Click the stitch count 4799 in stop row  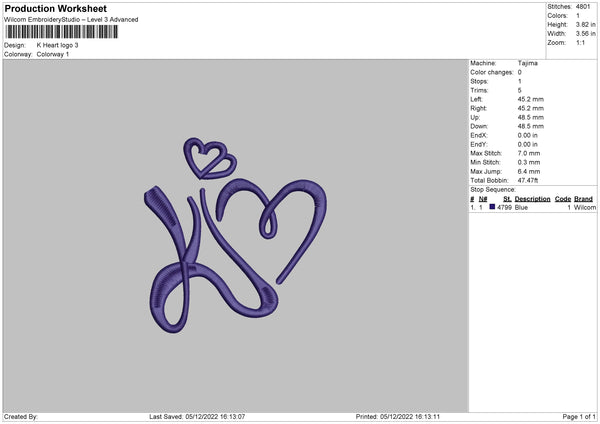[x=504, y=207]
